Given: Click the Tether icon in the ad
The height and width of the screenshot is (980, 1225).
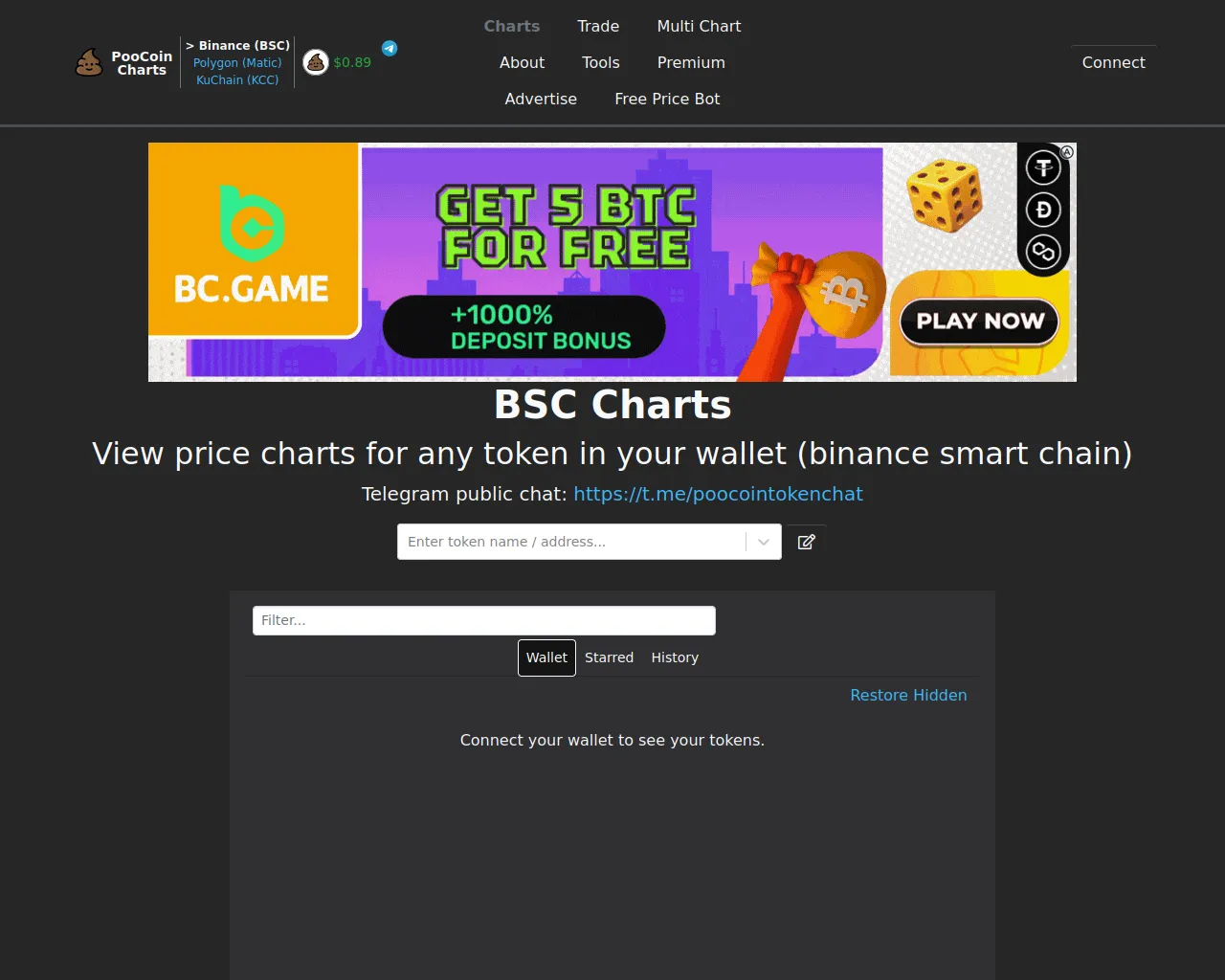Looking at the screenshot, I should [1043, 168].
